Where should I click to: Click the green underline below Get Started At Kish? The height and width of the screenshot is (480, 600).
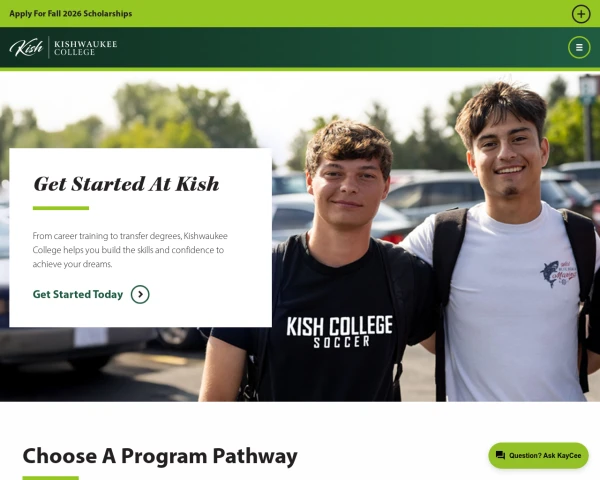tap(61, 208)
